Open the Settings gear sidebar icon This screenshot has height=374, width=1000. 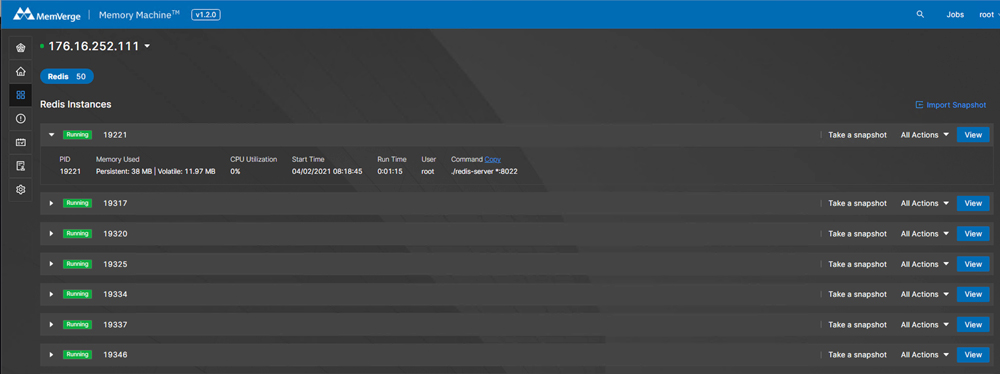tap(20, 190)
